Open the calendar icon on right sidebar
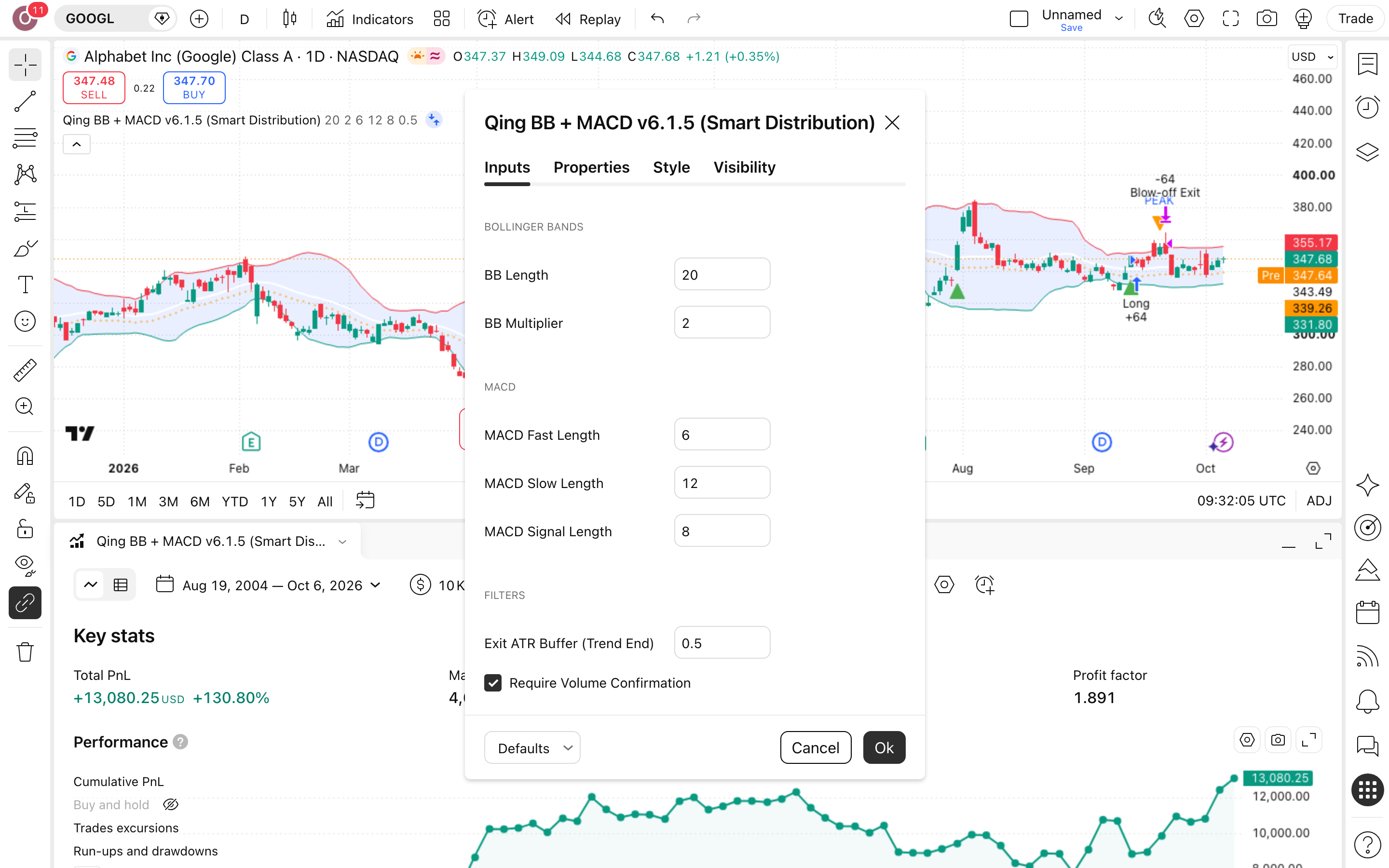The width and height of the screenshot is (1389, 868). point(1367,612)
